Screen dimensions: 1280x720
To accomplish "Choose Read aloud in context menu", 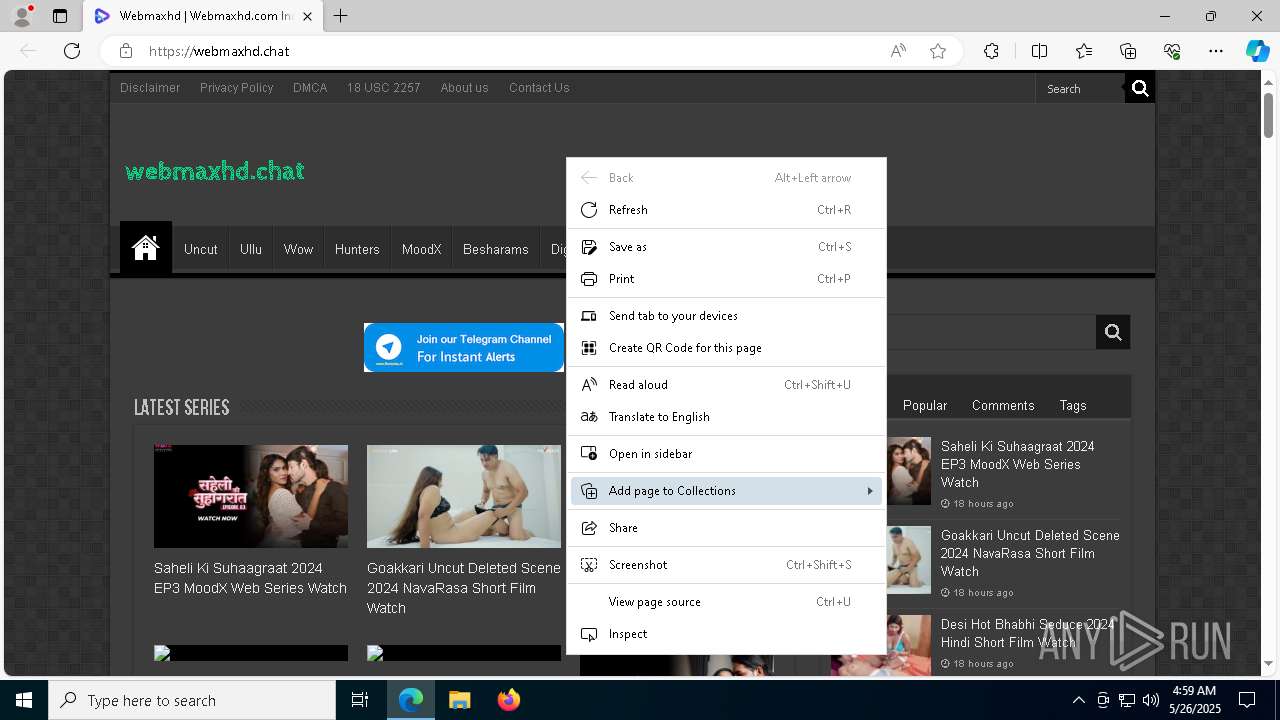I will tap(726, 385).
